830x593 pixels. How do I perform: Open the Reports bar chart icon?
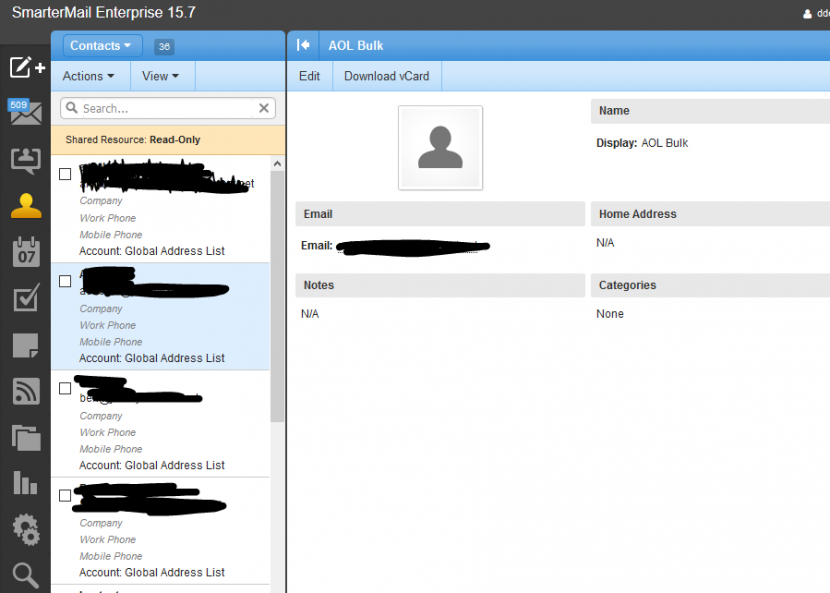[25, 483]
